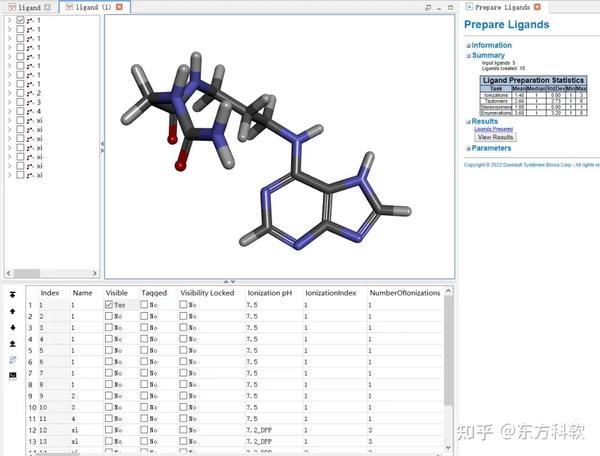Collapse the Summary section

468,55
